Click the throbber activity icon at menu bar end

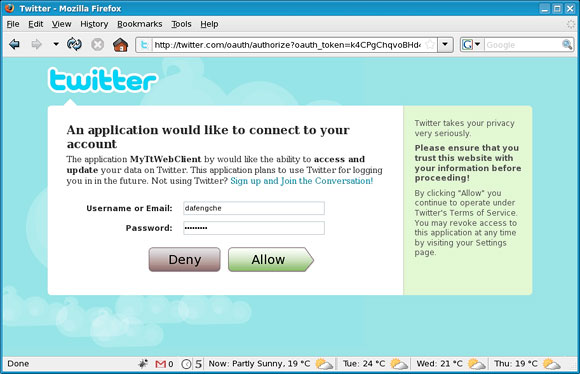coord(571,24)
